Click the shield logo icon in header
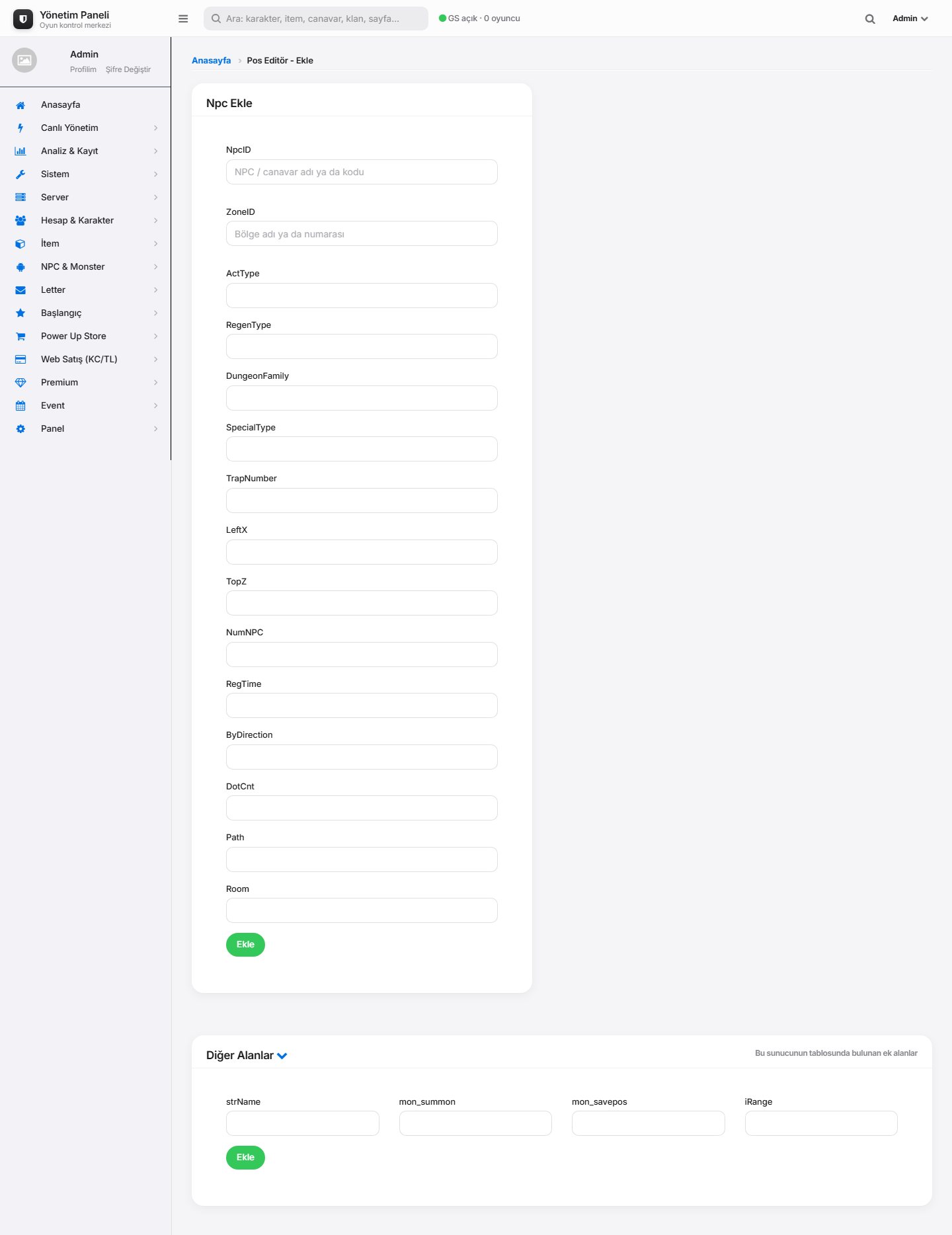Screen dimensions: 952x1235 pyautogui.click(x=23, y=19)
